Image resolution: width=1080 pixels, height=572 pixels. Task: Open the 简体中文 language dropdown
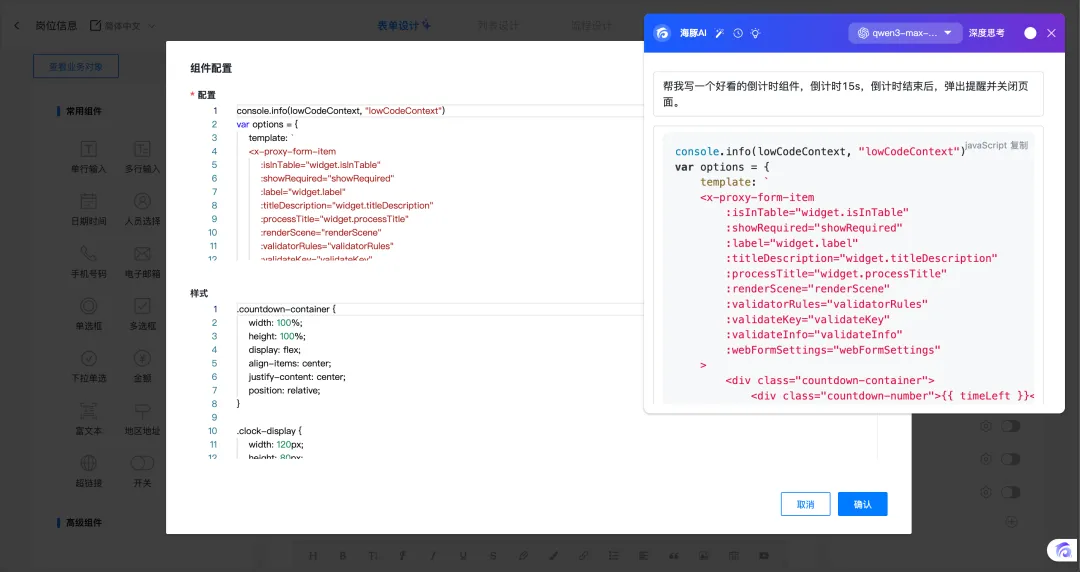pos(123,25)
